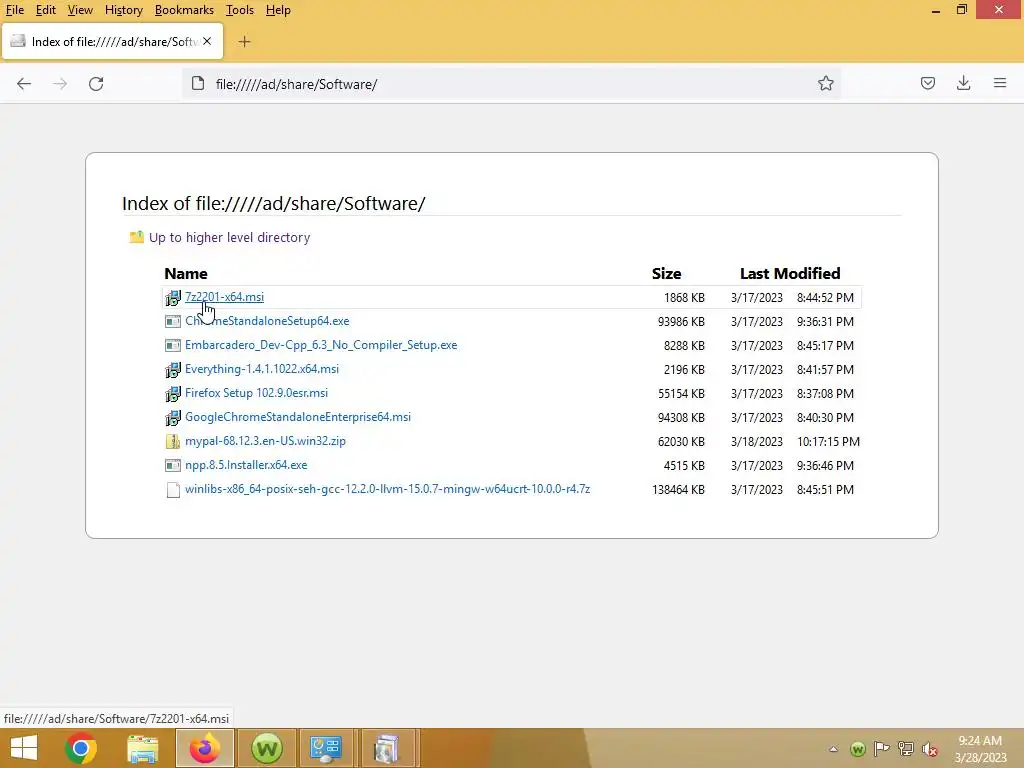Click the Firefox Setup msi file icon

click(x=172, y=394)
